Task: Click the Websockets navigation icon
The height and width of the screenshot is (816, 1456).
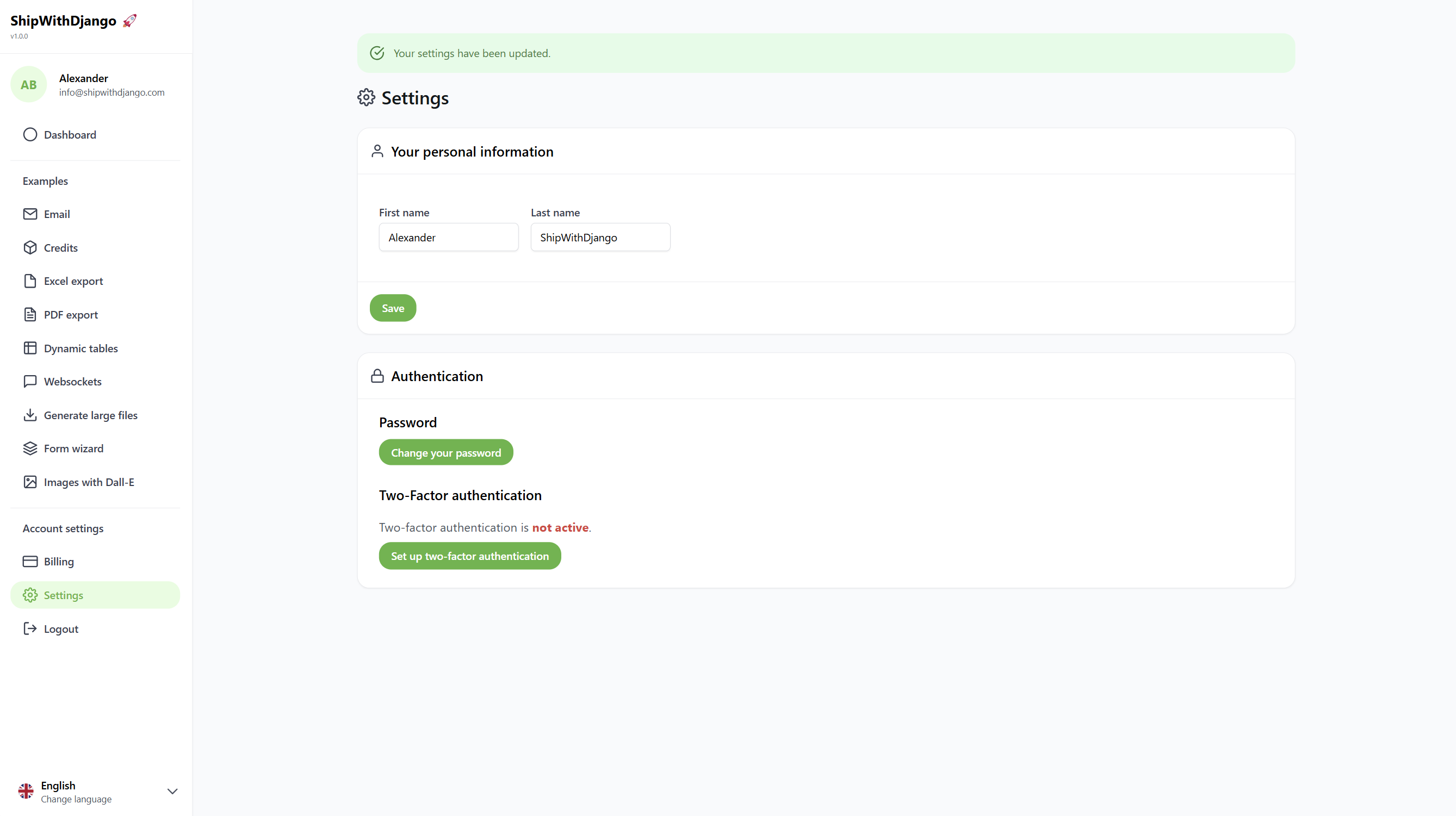Action: tap(29, 381)
